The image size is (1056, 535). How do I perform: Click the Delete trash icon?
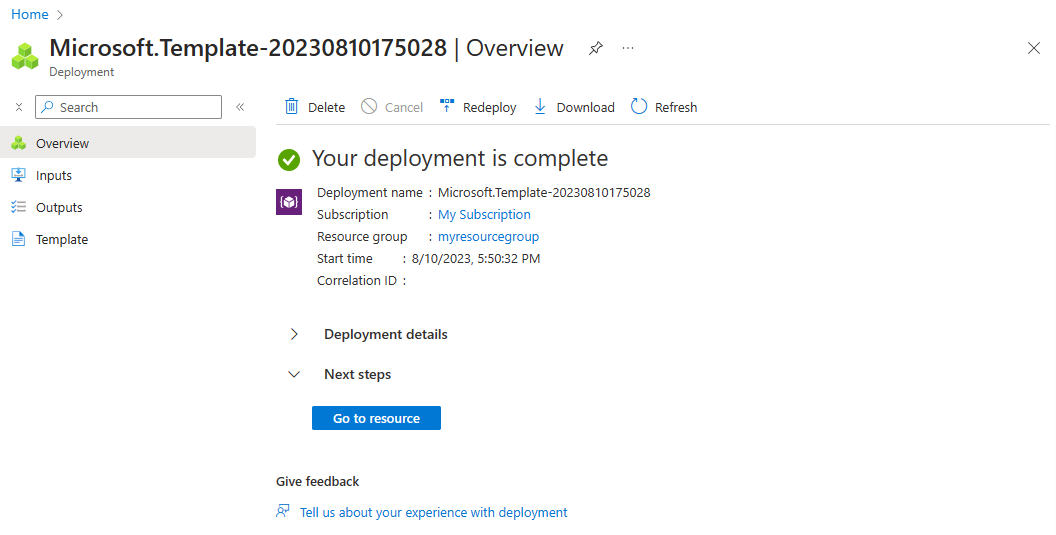(x=292, y=107)
